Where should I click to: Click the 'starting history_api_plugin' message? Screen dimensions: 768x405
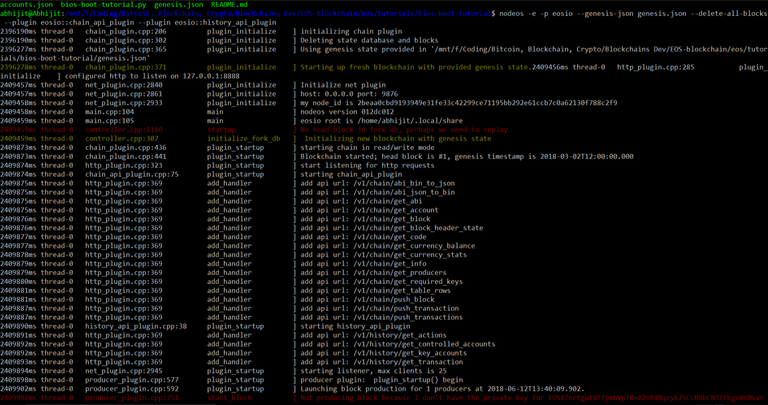[355, 326]
